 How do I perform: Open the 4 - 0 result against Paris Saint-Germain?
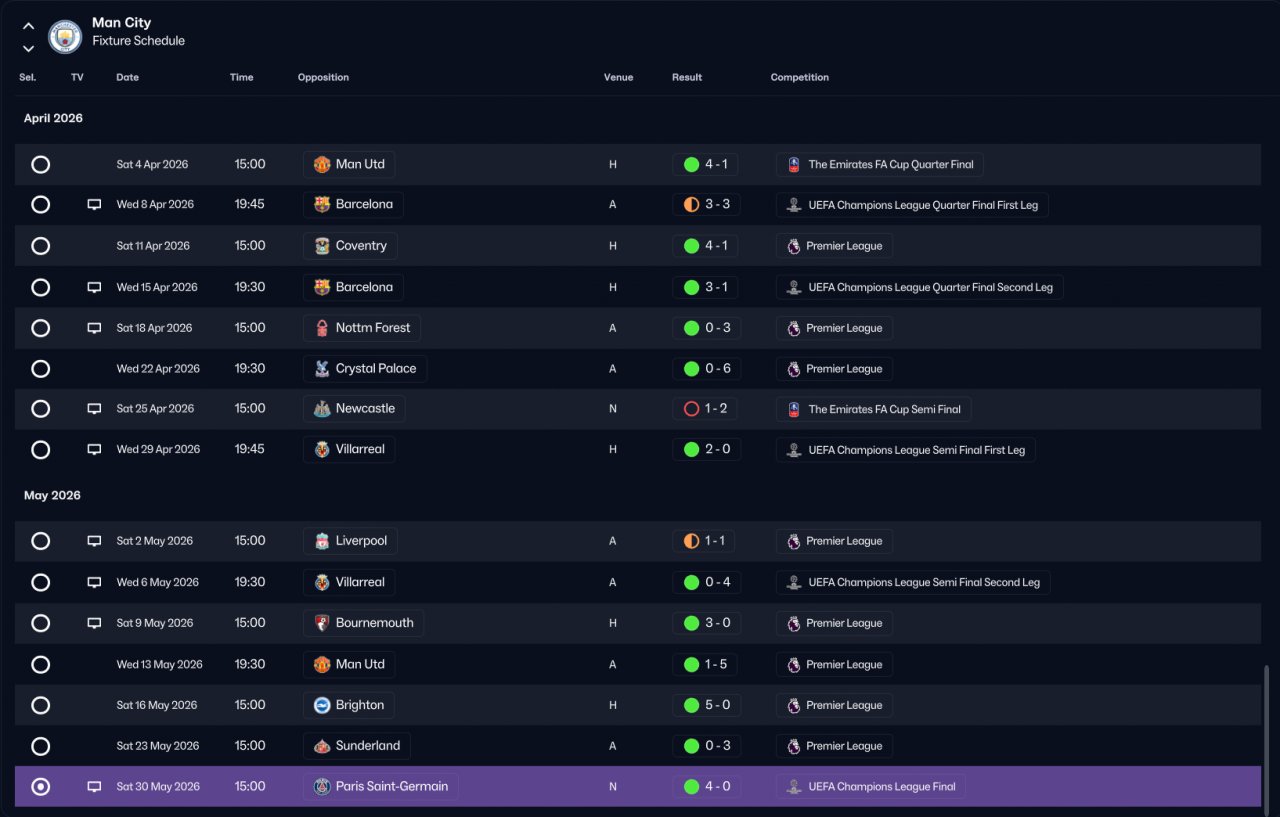(706, 786)
